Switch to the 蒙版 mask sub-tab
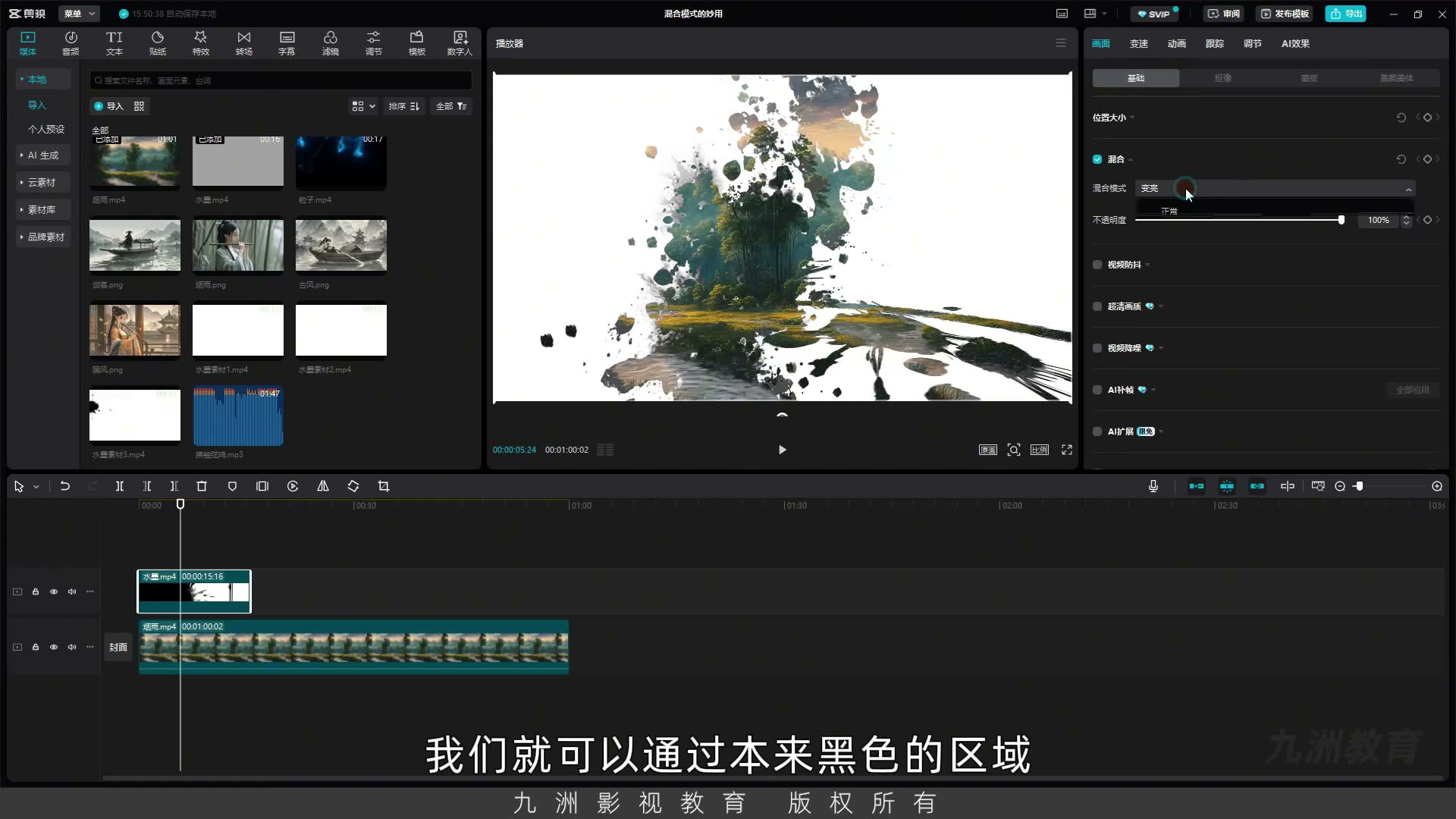This screenshot has height=819, width=1456. click(x=1310, y=78)
